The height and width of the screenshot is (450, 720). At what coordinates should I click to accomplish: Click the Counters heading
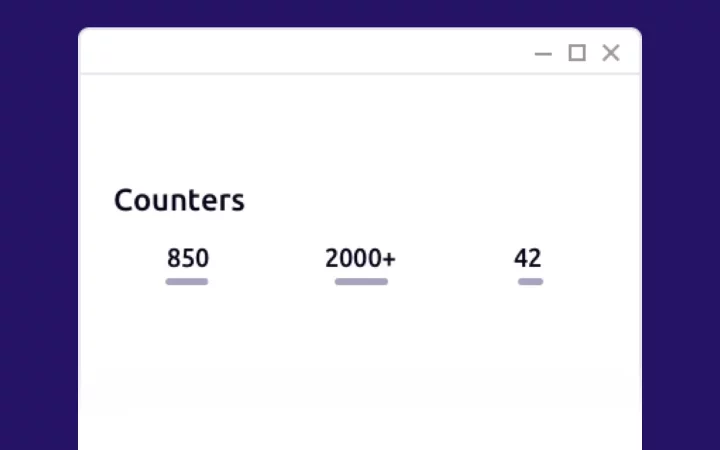(179, 200)
